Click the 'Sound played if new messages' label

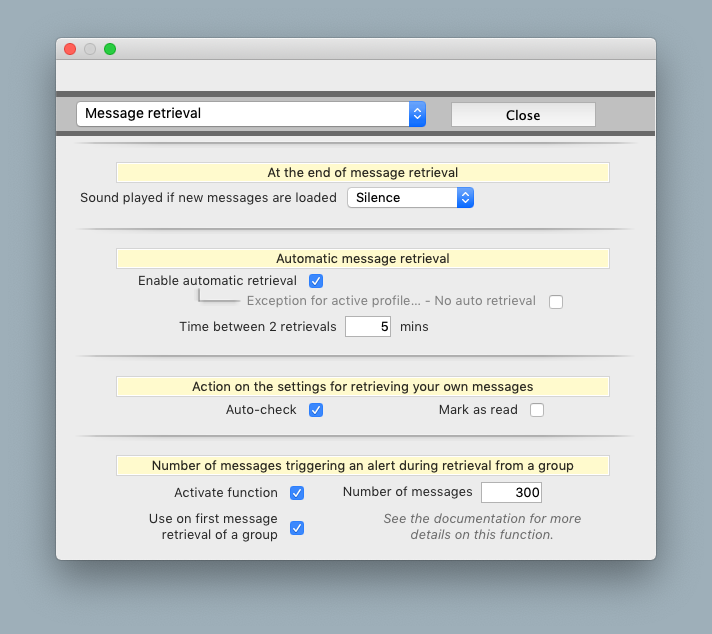(208, 198)
